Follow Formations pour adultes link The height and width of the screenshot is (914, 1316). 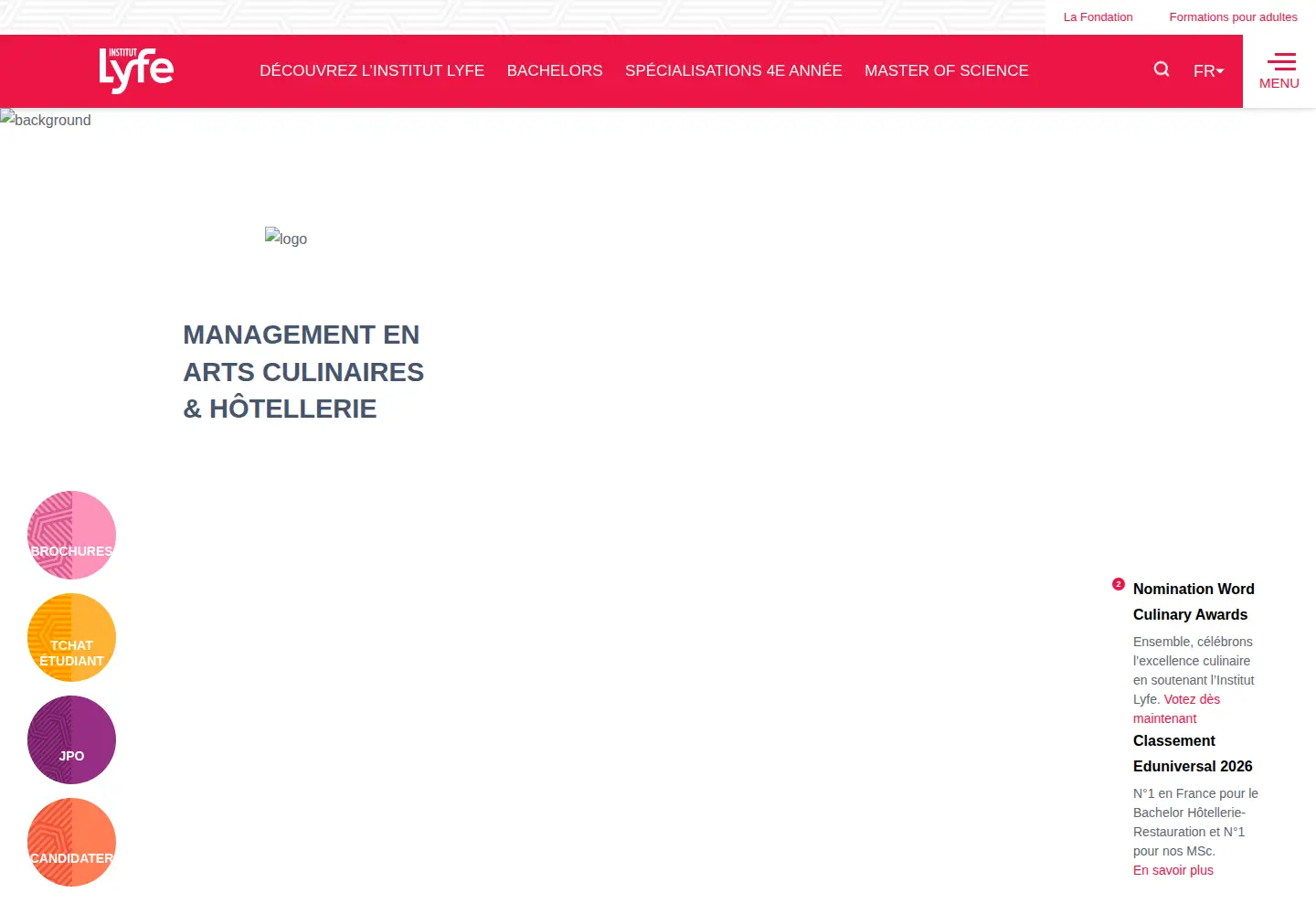[x=1233, y=16]
